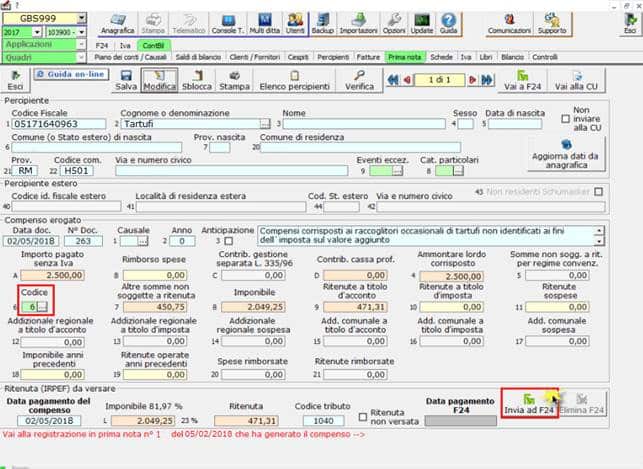The image size is (643, 469).
Task: Open the Telematico tool
Action: (189, 24)
